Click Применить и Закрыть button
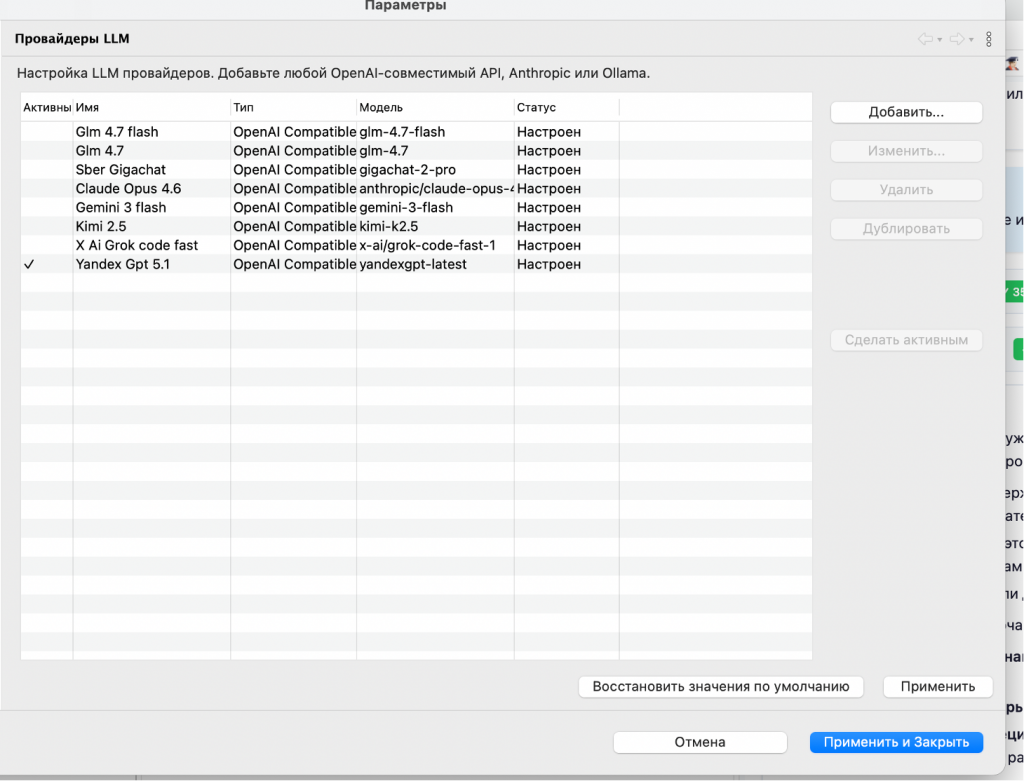 click(x=896, y=742)
